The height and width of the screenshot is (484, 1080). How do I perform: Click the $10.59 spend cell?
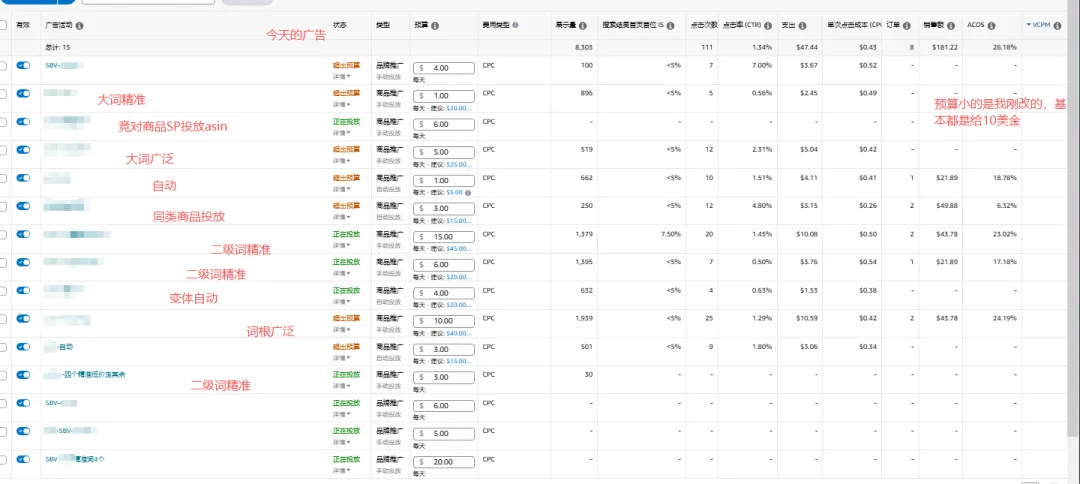806,318
